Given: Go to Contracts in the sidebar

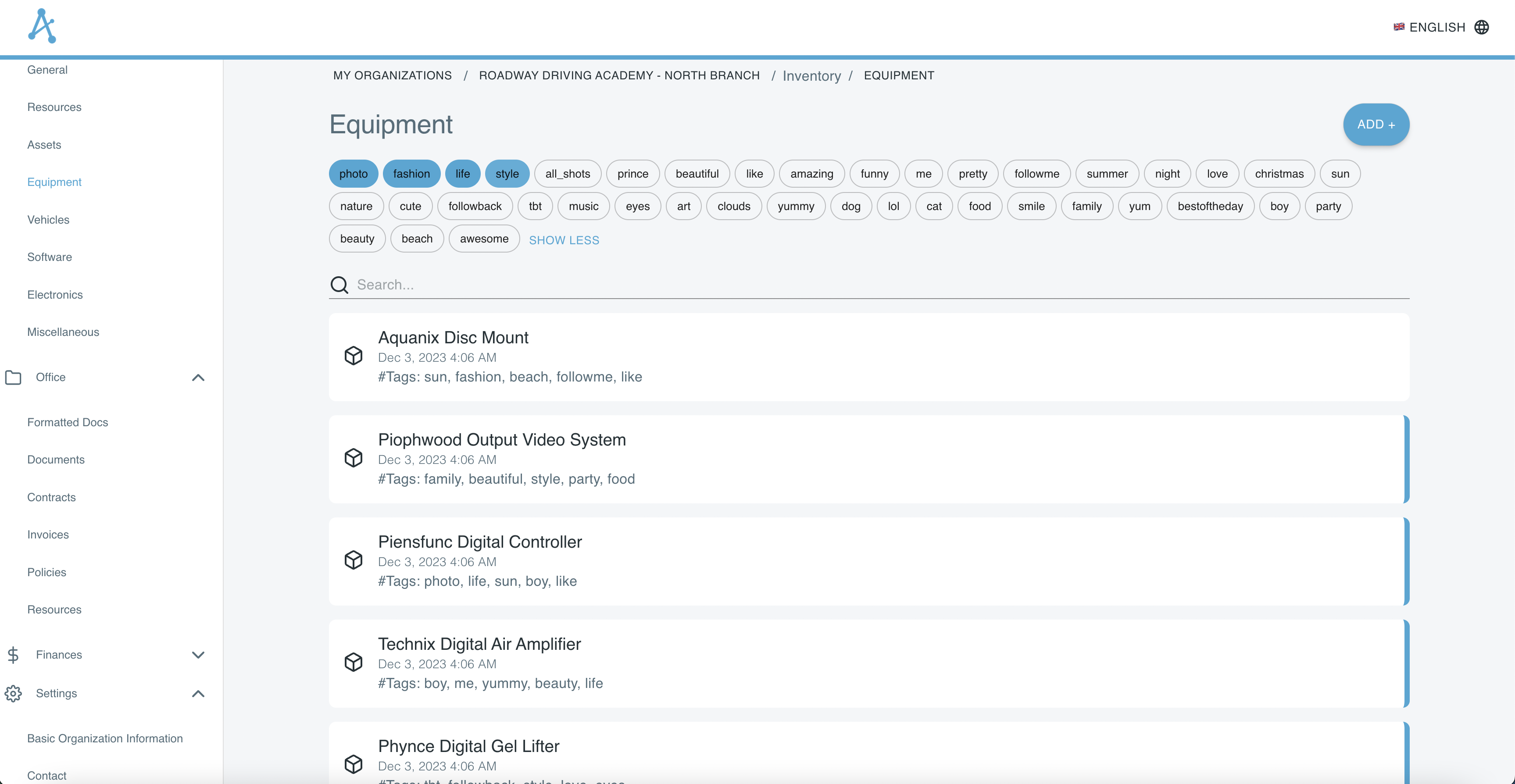Looking at the screenshot, I should (x=51, y=498).
